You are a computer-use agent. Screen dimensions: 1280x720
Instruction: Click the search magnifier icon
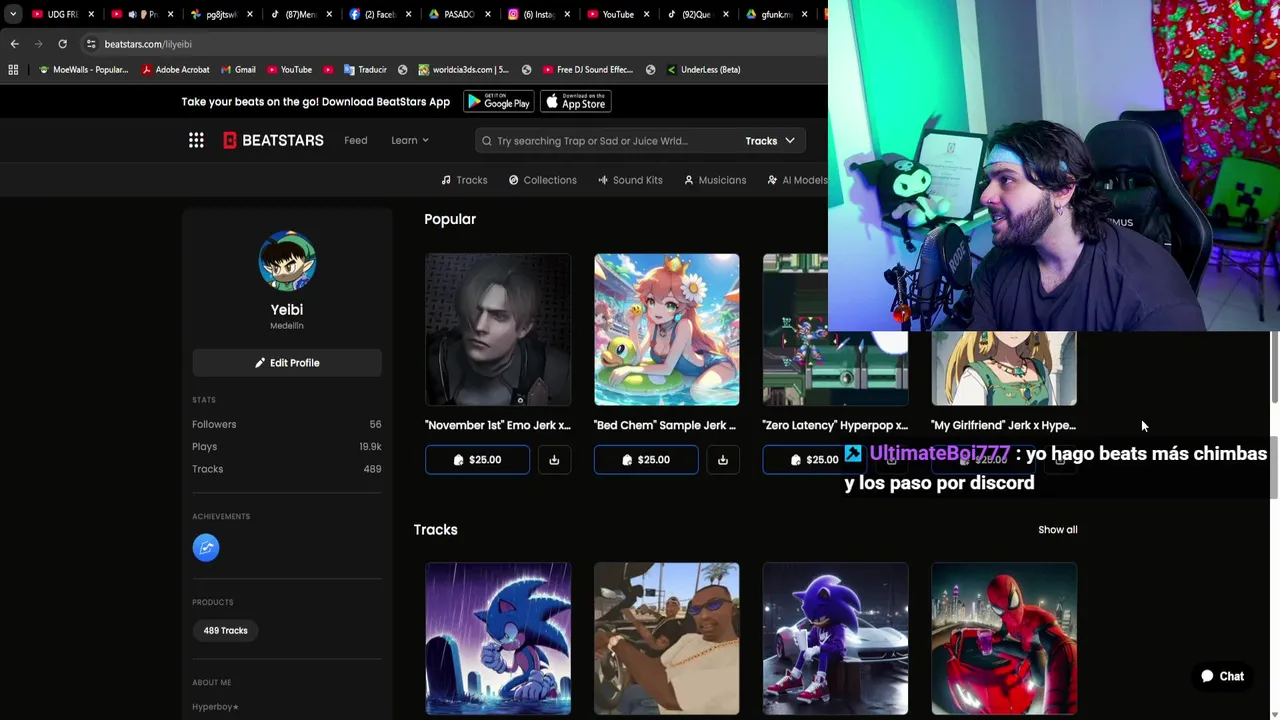(x=487, y=141)
